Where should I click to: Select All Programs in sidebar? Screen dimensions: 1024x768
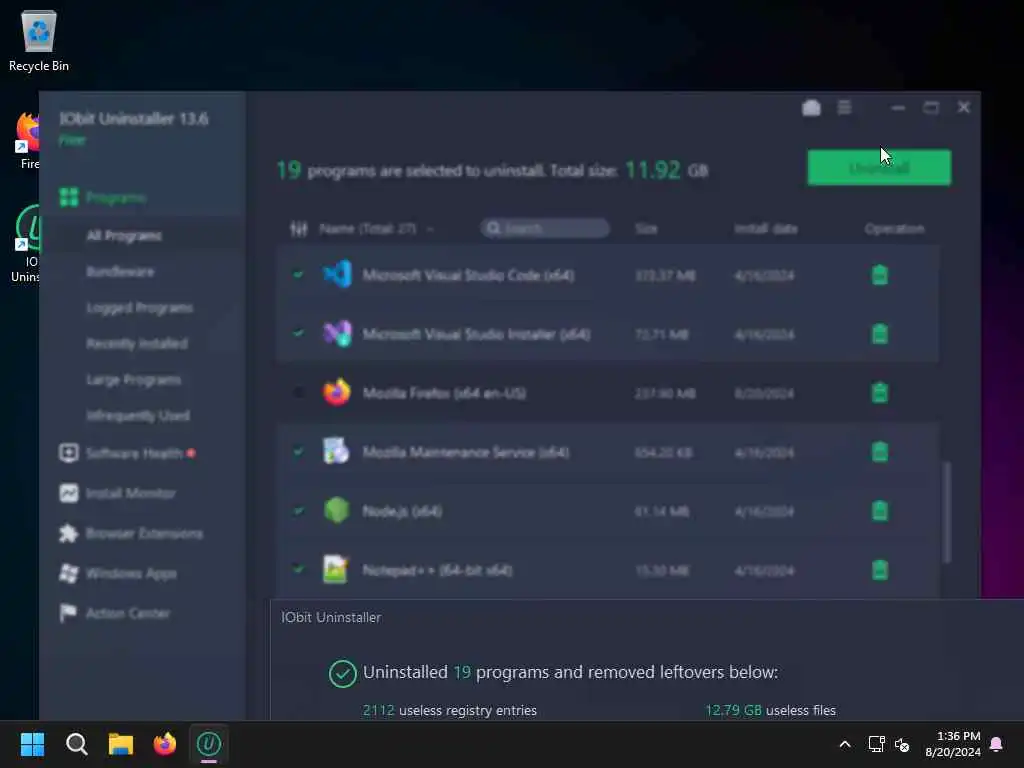point(124,236)
